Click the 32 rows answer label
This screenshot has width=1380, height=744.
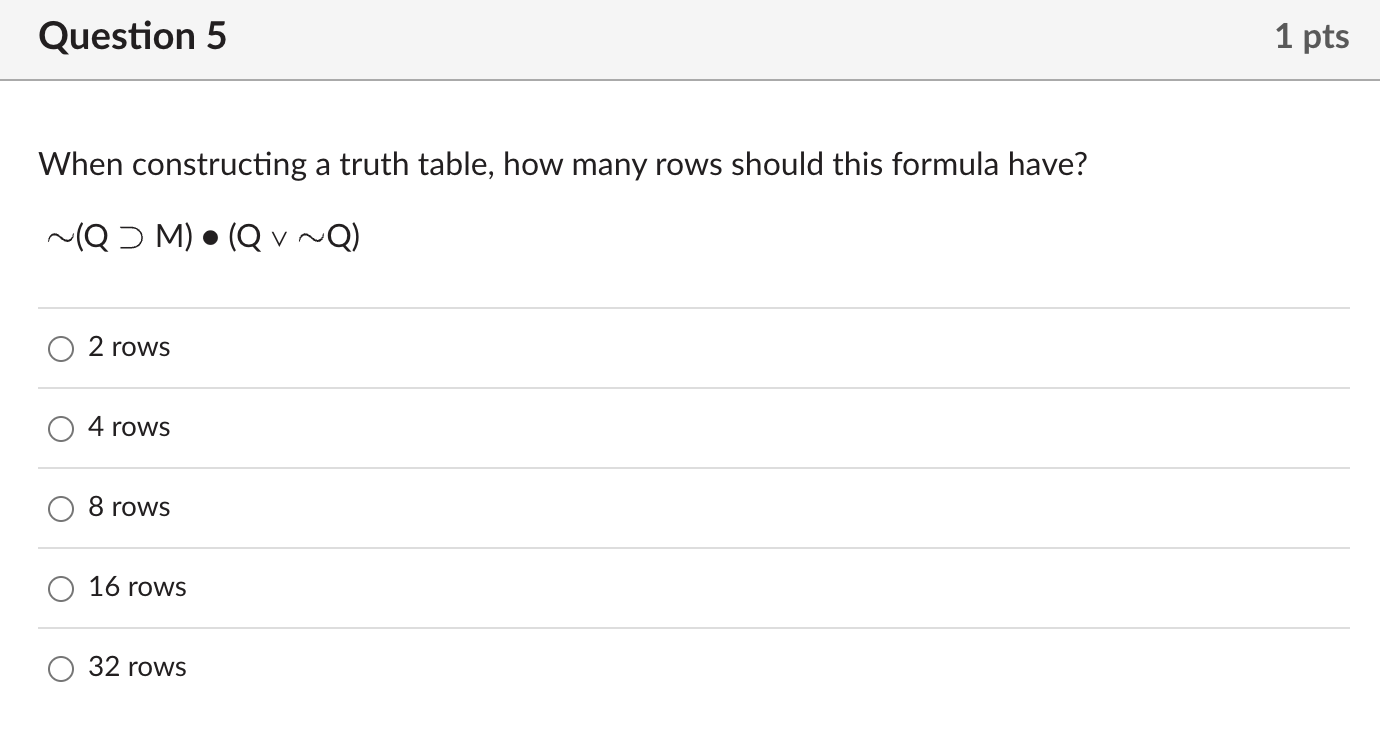(137, 667)
